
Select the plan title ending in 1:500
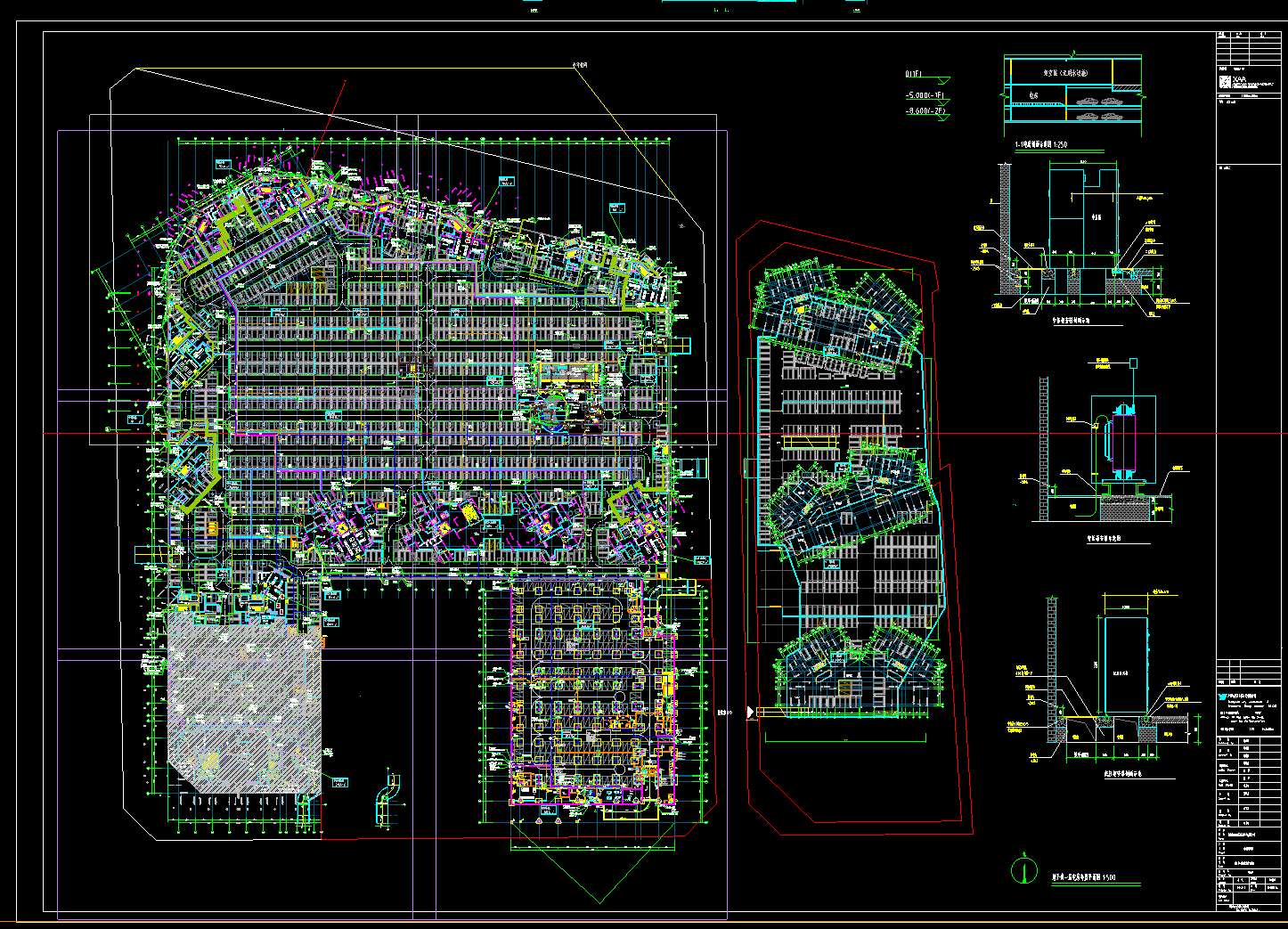click(x=1083, y=877)
